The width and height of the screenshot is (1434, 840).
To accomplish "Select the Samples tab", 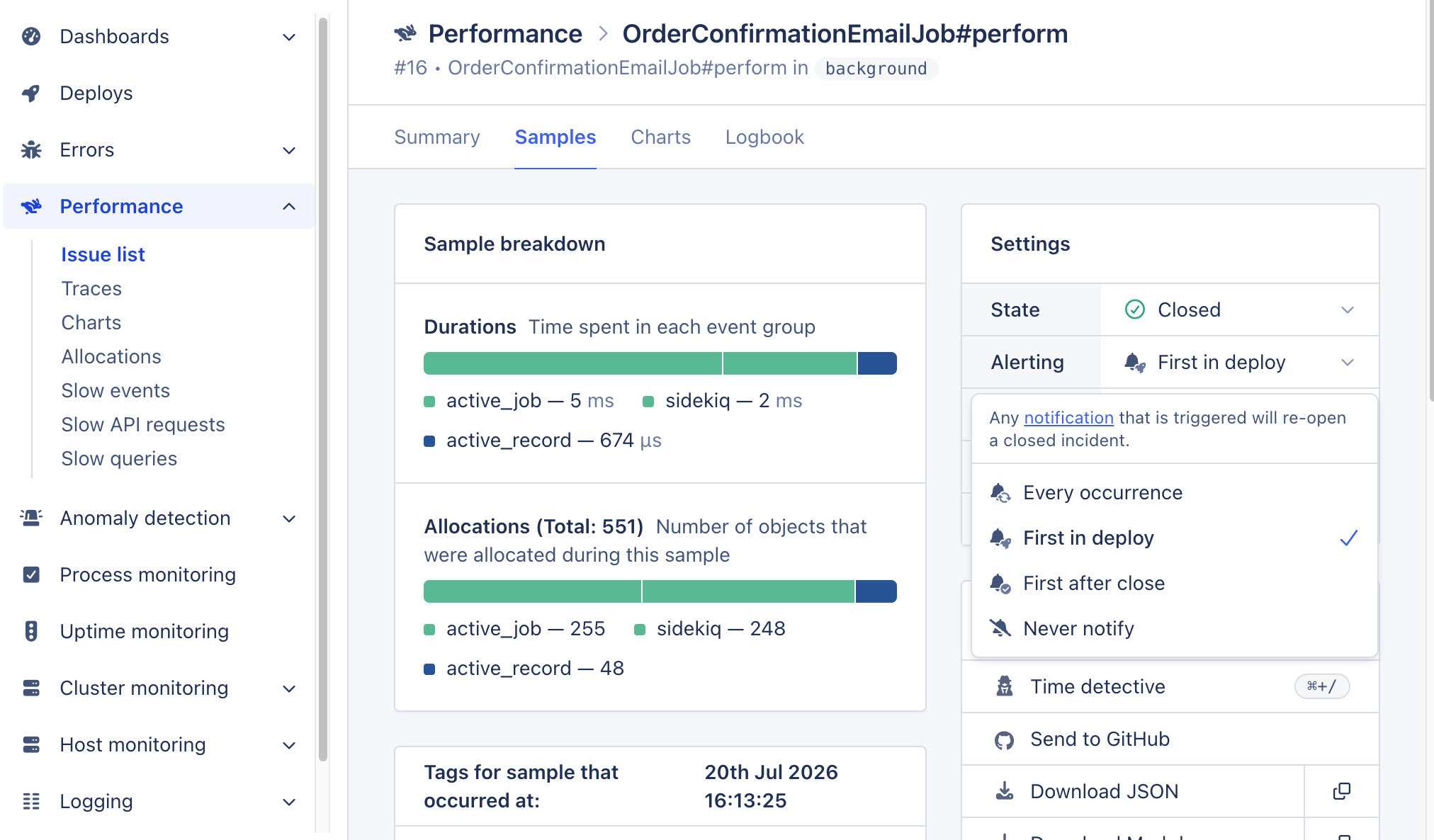I will point(555,137).
